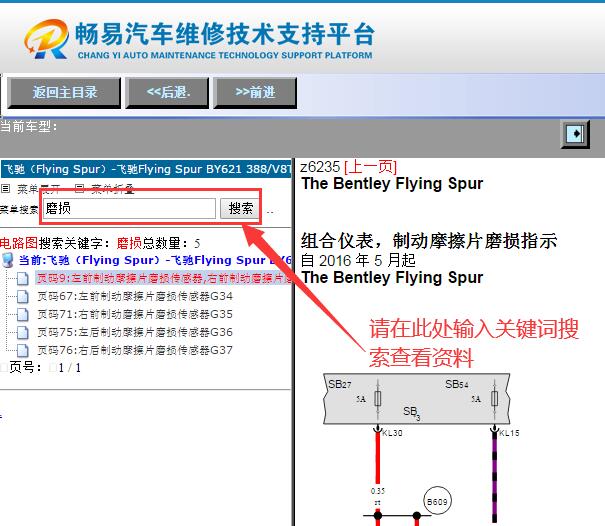Focus the menu search input field
The height and width of the screenshot is (526, 605).
129,208
